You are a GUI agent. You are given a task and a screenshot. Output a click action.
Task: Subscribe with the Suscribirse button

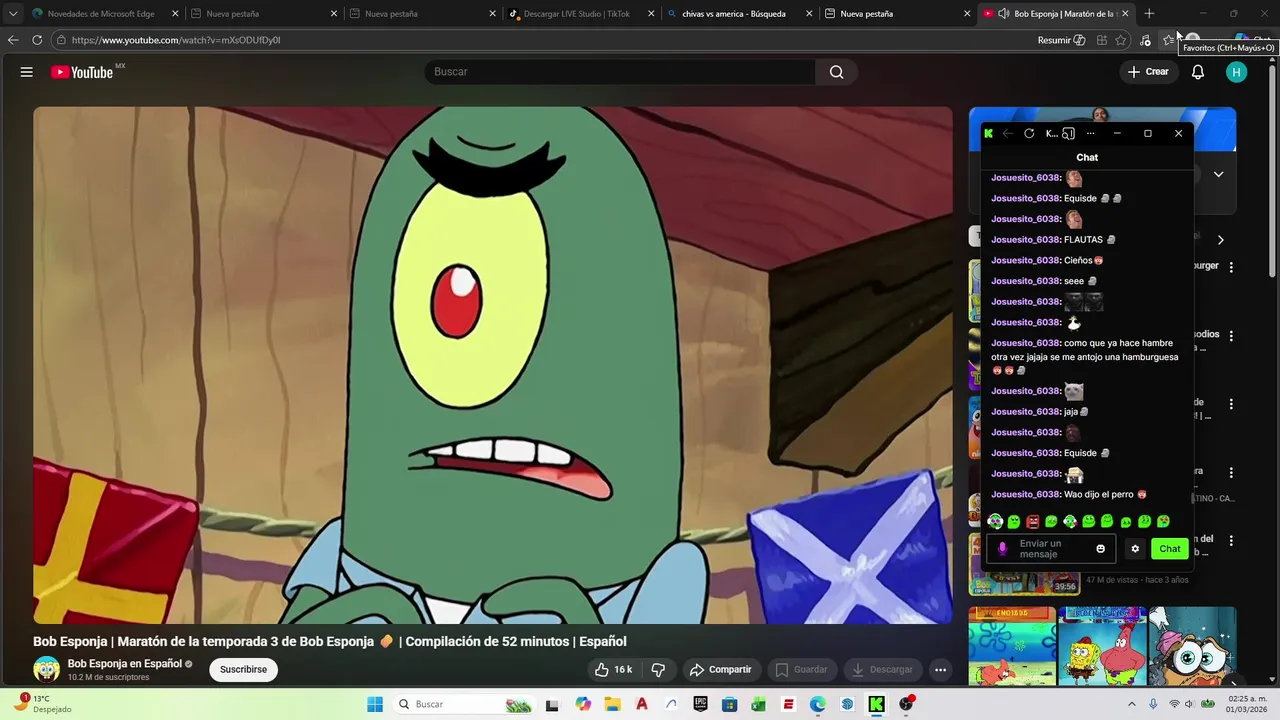[243, 670]
